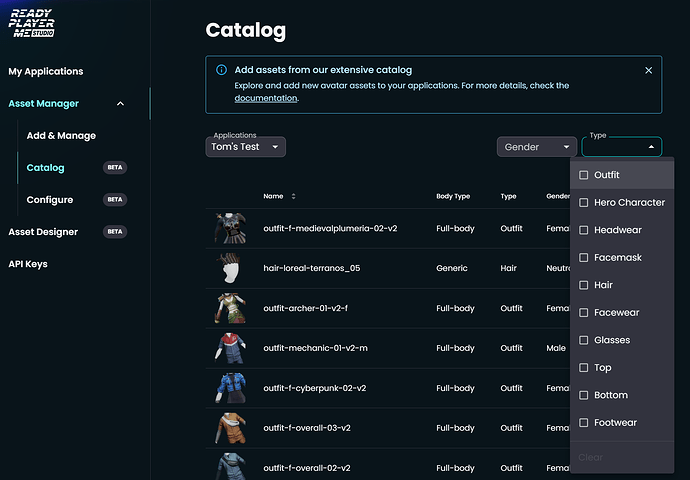Viewport: 690px width, 480px height.
Task: Collapse the Asset Manager sidebar section
Action: 121,104
